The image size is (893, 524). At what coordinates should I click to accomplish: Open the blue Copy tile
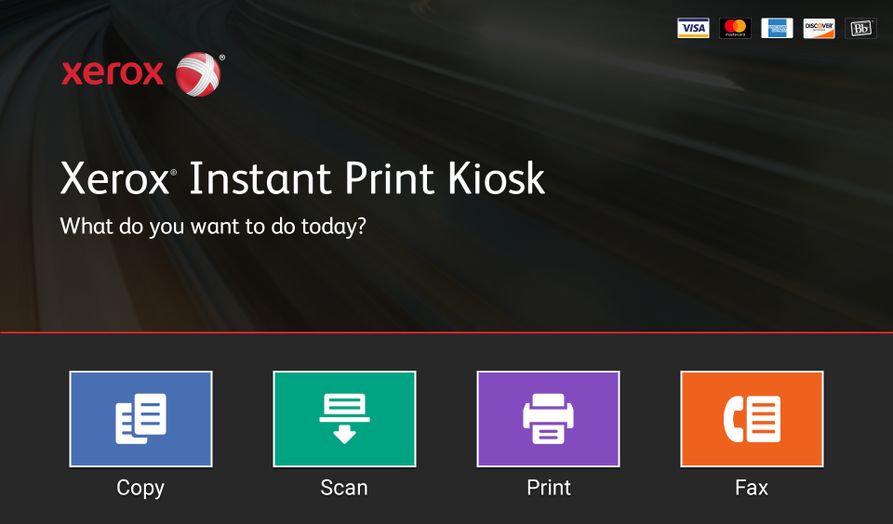coord(141,419)
